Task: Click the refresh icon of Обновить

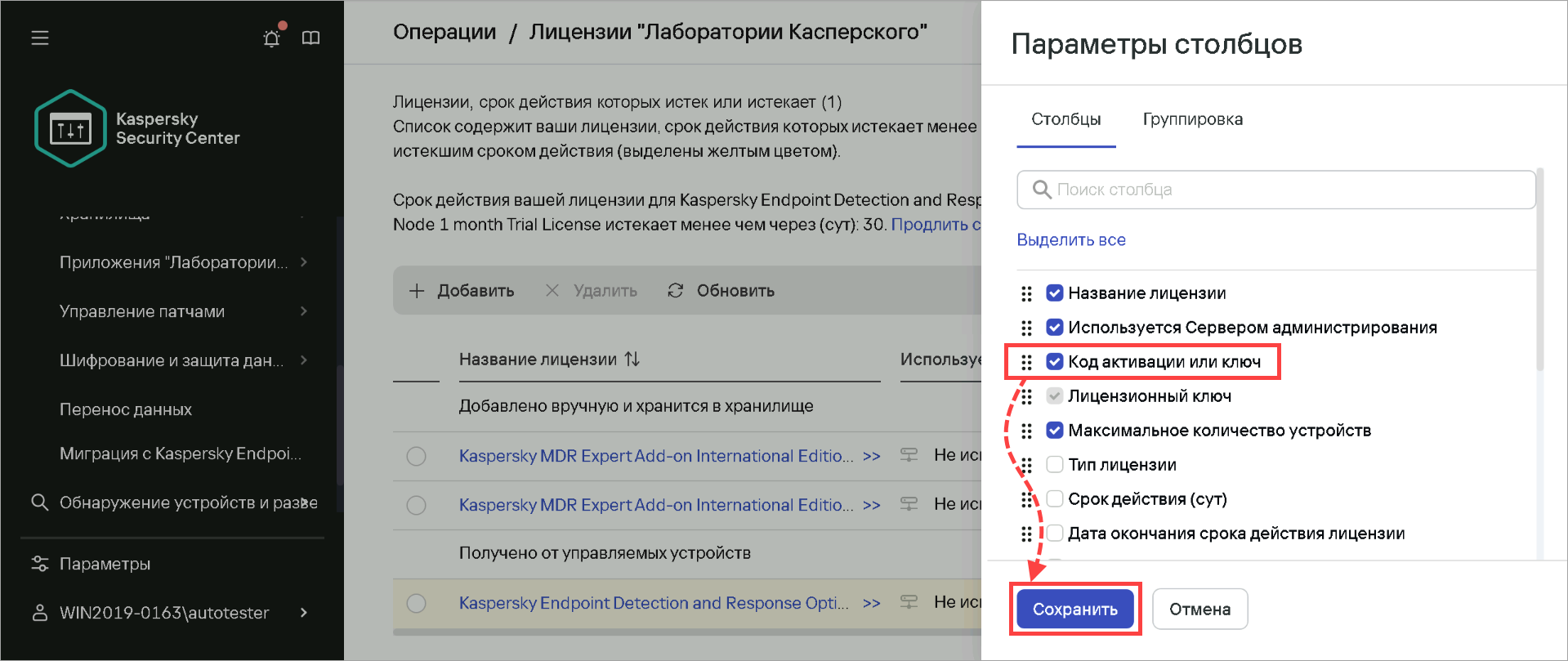Action: coord(675,291)
